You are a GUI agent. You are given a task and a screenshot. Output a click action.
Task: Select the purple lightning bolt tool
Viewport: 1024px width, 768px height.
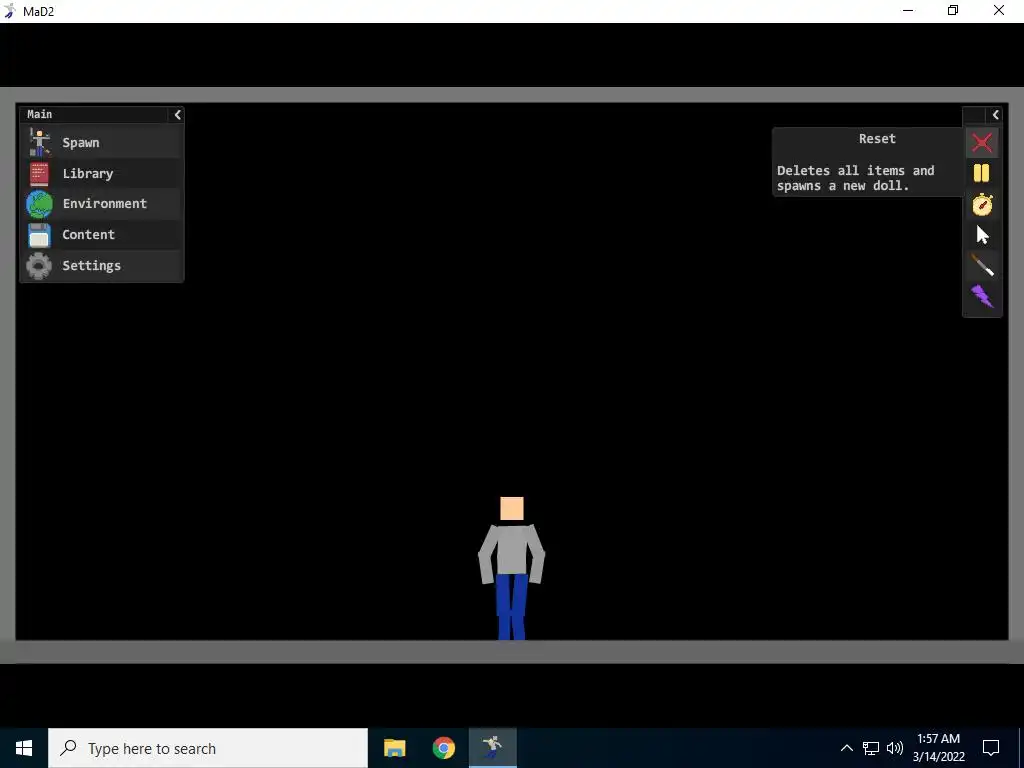point(982,296)
